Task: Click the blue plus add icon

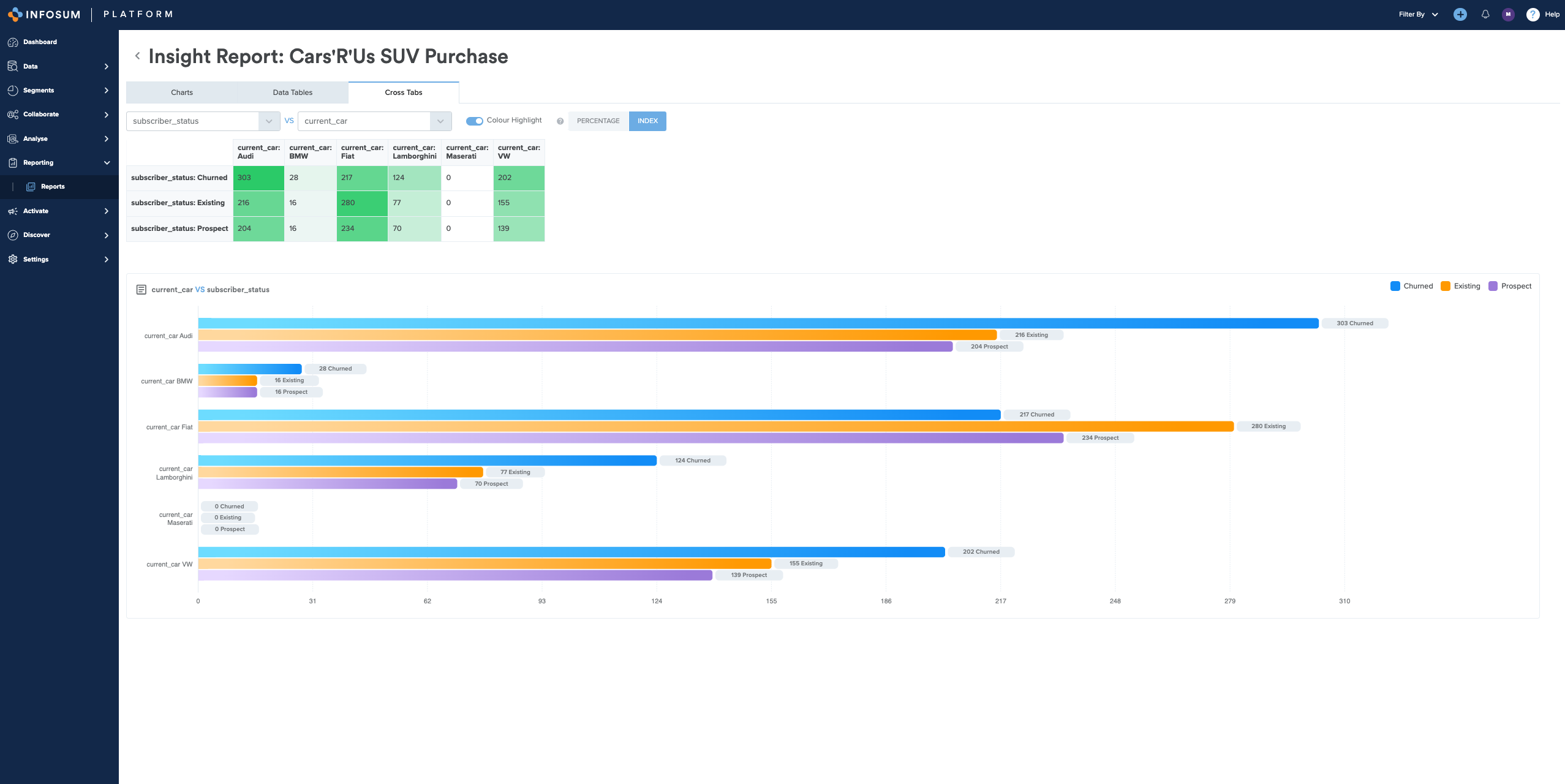Action: point(1460,14)
